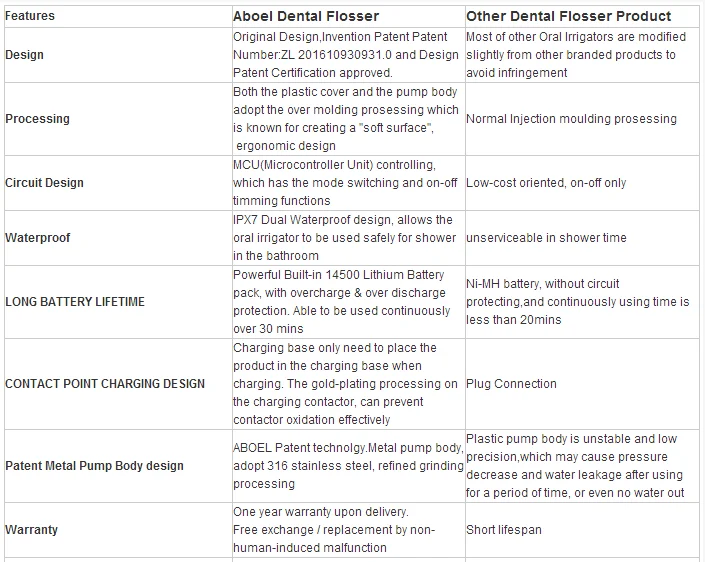
Task: Click the patent number ZL 201610930931.0 cell
Action: (344, 54)
